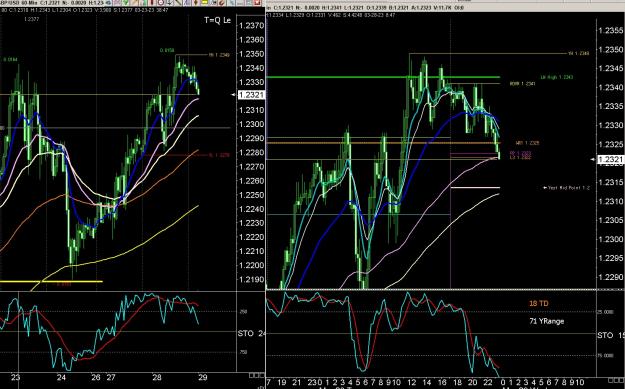The width and height of the screenshot is (625, 389).
Task: Click the LN High 1.2343 annotation
Action: (556, 77)
